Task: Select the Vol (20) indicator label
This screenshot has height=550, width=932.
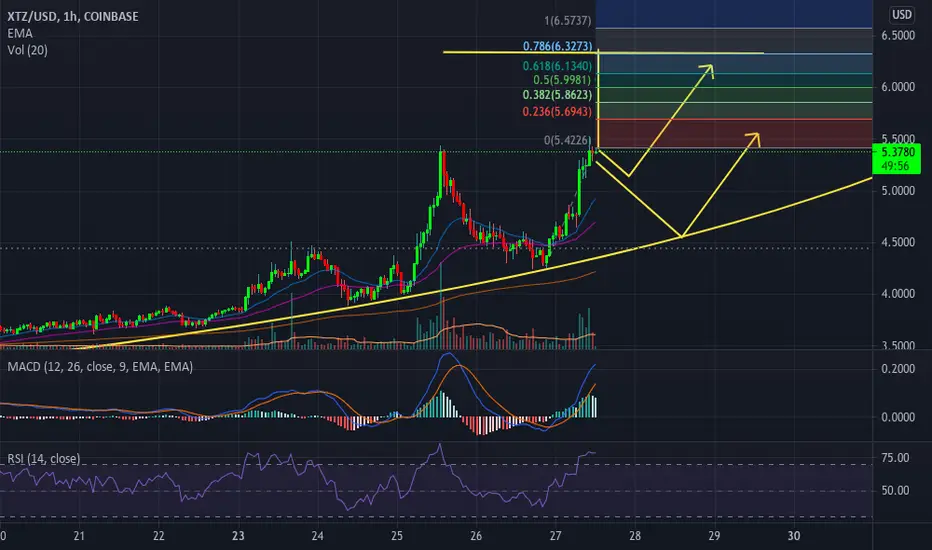Action: point(27,50)
